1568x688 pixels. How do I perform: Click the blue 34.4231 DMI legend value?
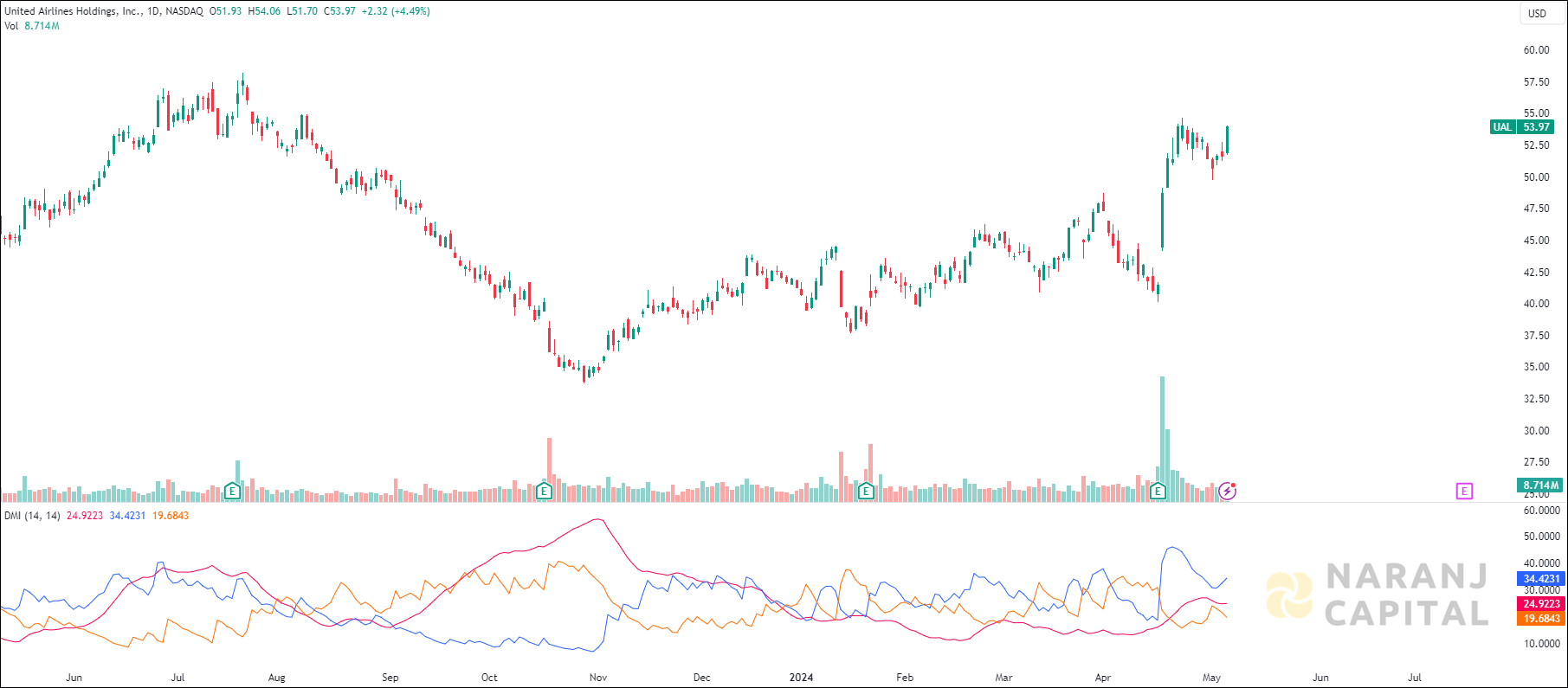tap(127, 516)
